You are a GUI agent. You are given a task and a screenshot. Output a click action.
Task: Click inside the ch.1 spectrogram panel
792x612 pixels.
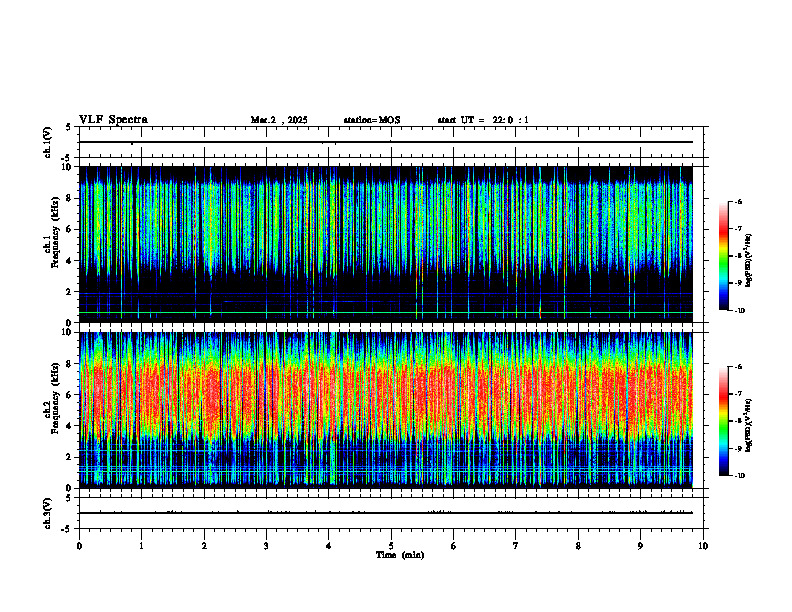(x=386, y=244)
